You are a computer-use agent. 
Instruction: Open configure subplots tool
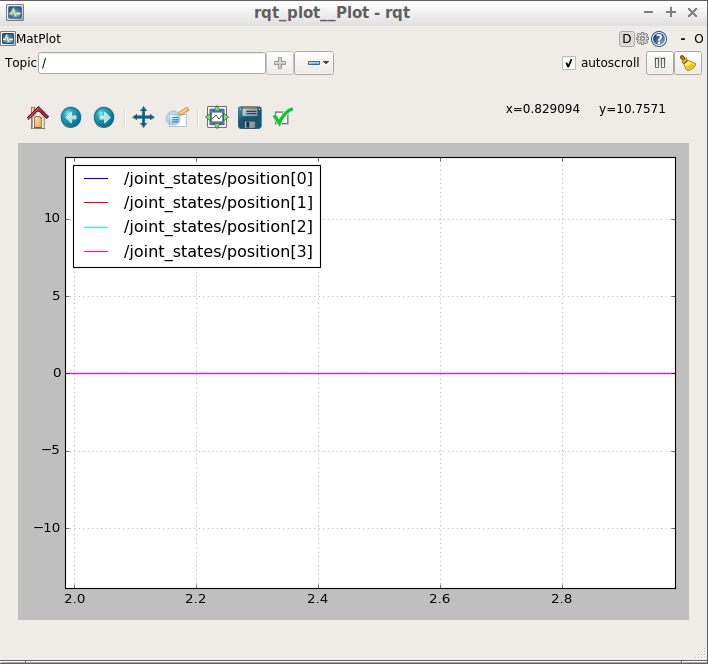coord(217,117)
